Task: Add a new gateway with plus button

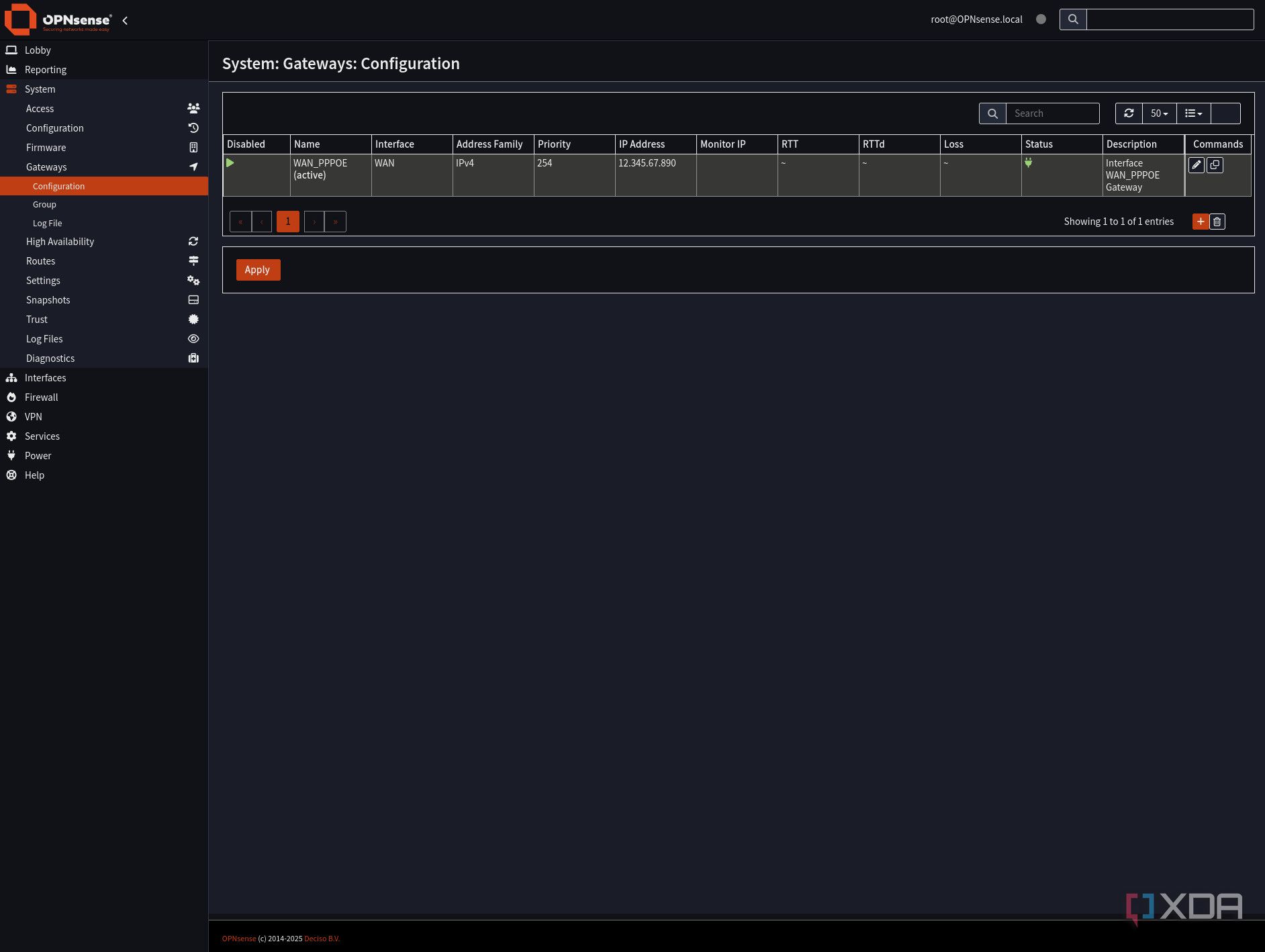Action: [x=1201, y=222]
